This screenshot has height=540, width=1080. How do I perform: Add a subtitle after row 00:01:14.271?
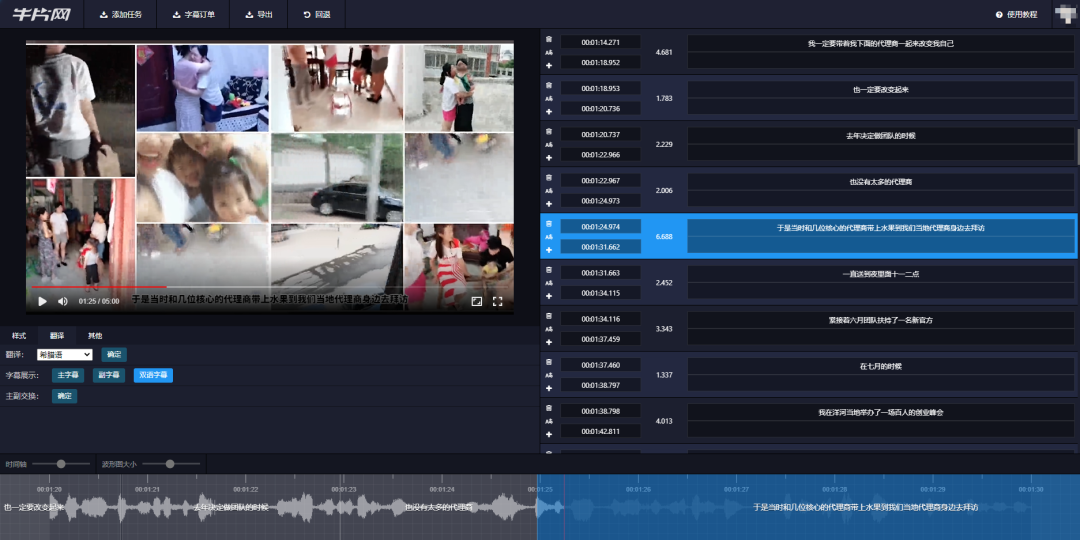[549, 65]
